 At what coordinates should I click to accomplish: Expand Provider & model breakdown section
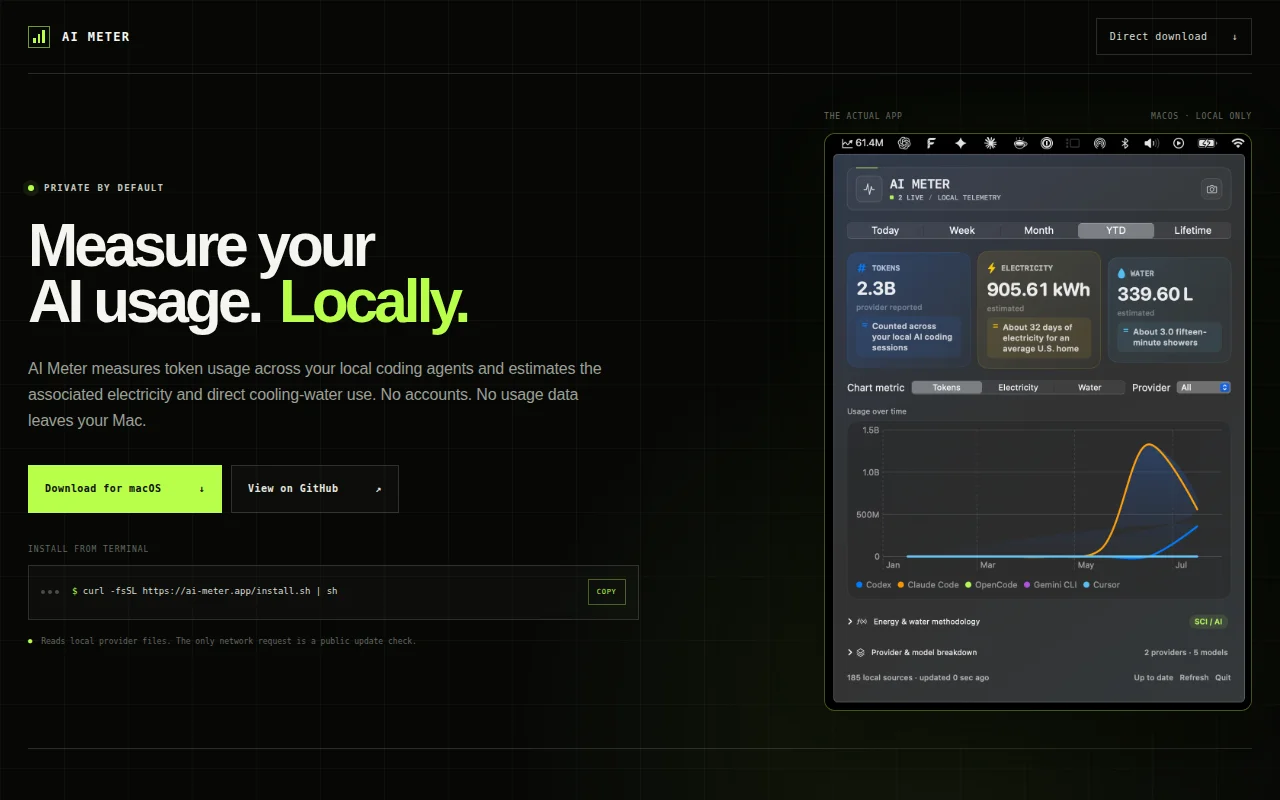[912, 652]
